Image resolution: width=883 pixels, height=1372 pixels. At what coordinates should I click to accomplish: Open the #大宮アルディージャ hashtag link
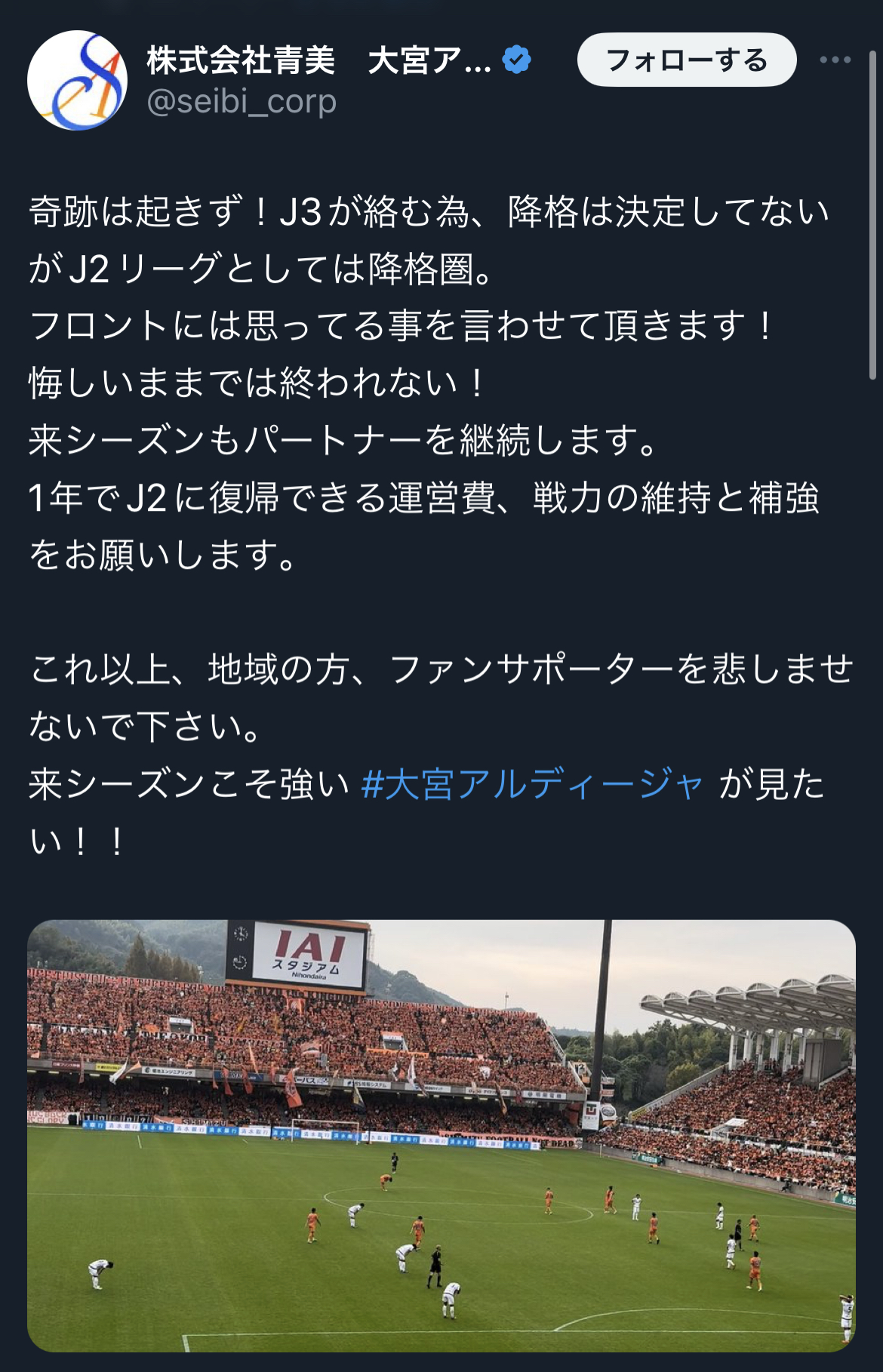tap(533, 784)
